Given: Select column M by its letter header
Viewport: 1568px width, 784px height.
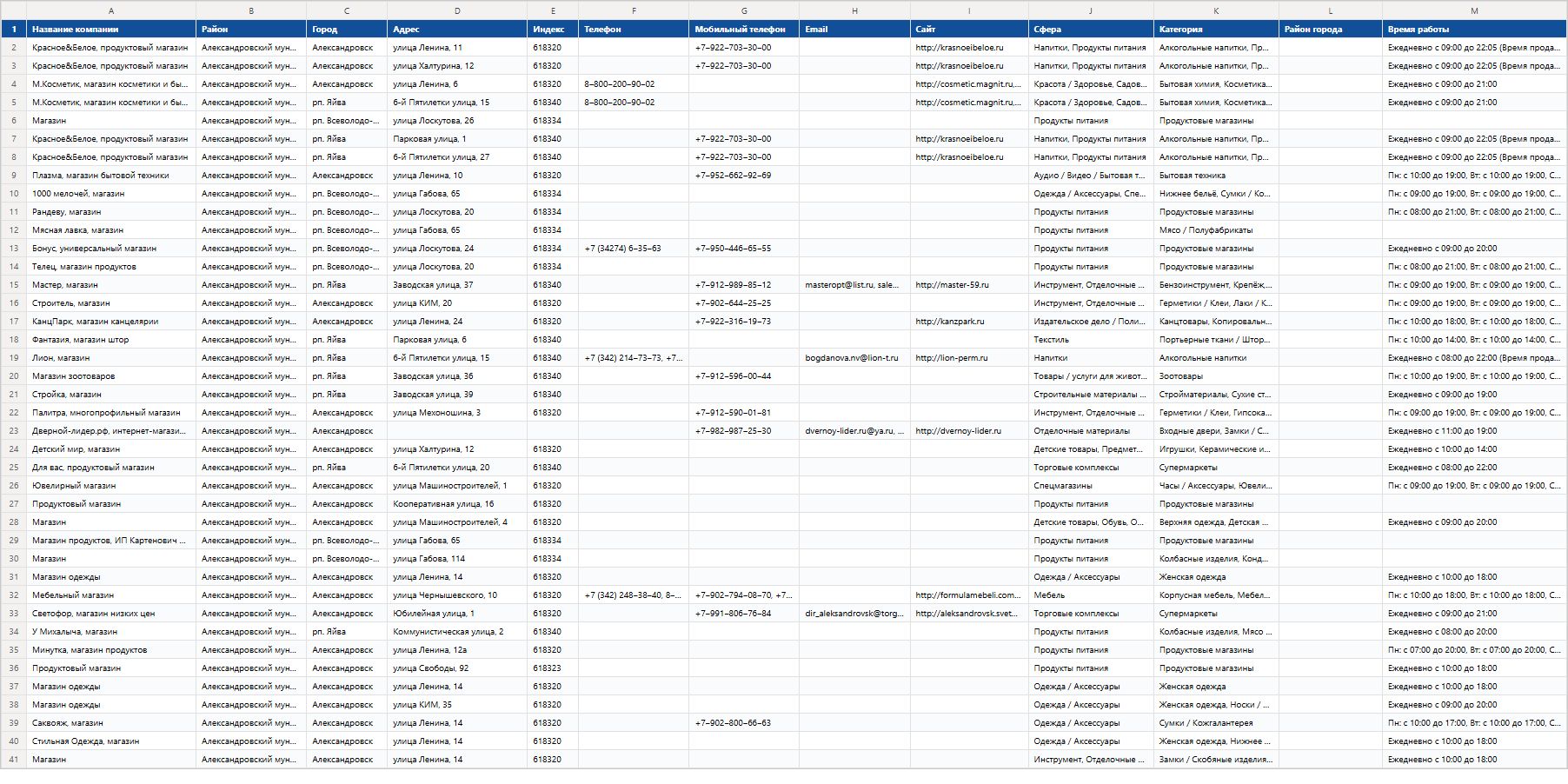Looking at the screenshot, I should pyautogui.click(x=1474, y=10).
